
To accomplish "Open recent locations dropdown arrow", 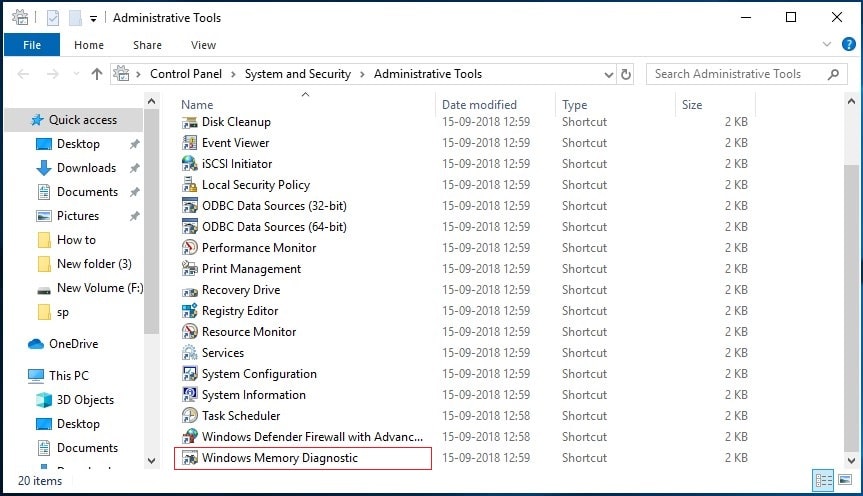I will point(76,74).
